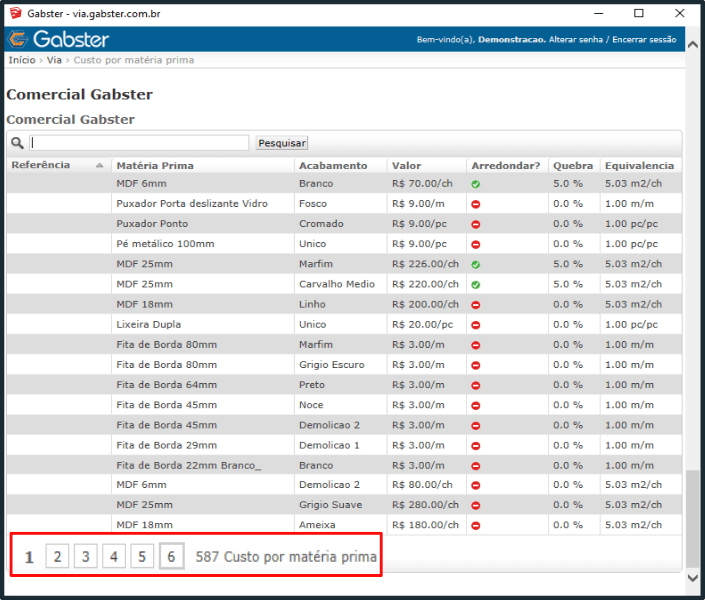Click red status on Fita de Borda 80mm Grigio Escuro row
The image size is (705, 600).
[476, 365]
